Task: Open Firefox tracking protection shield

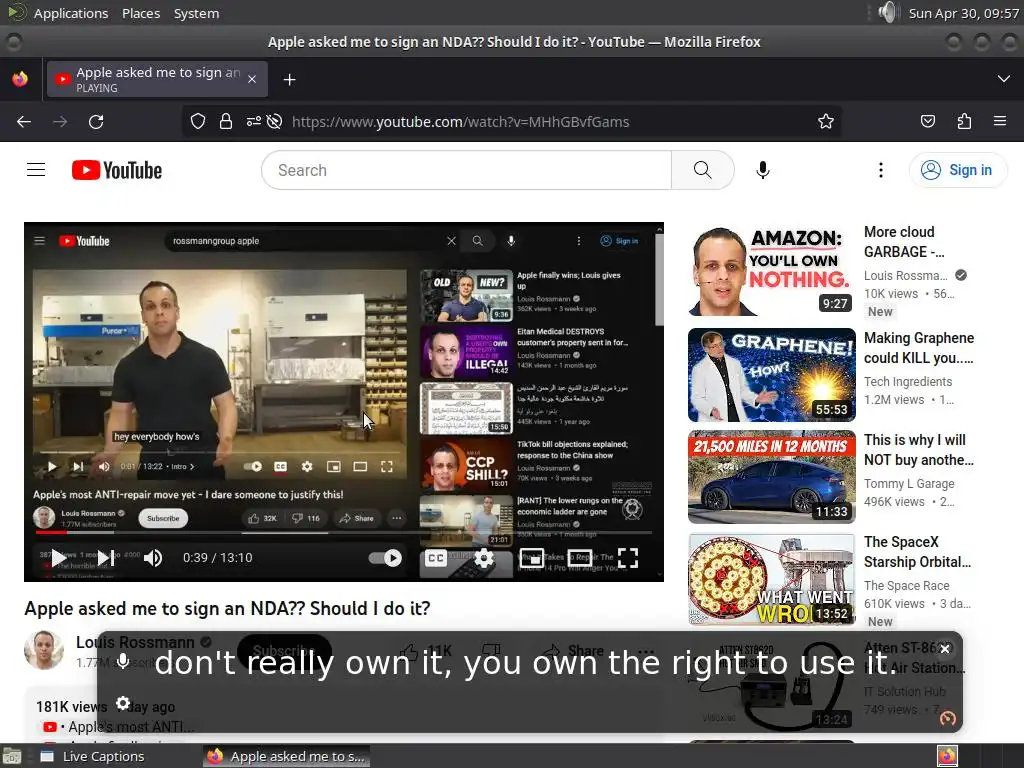Action: click(198, 121)
